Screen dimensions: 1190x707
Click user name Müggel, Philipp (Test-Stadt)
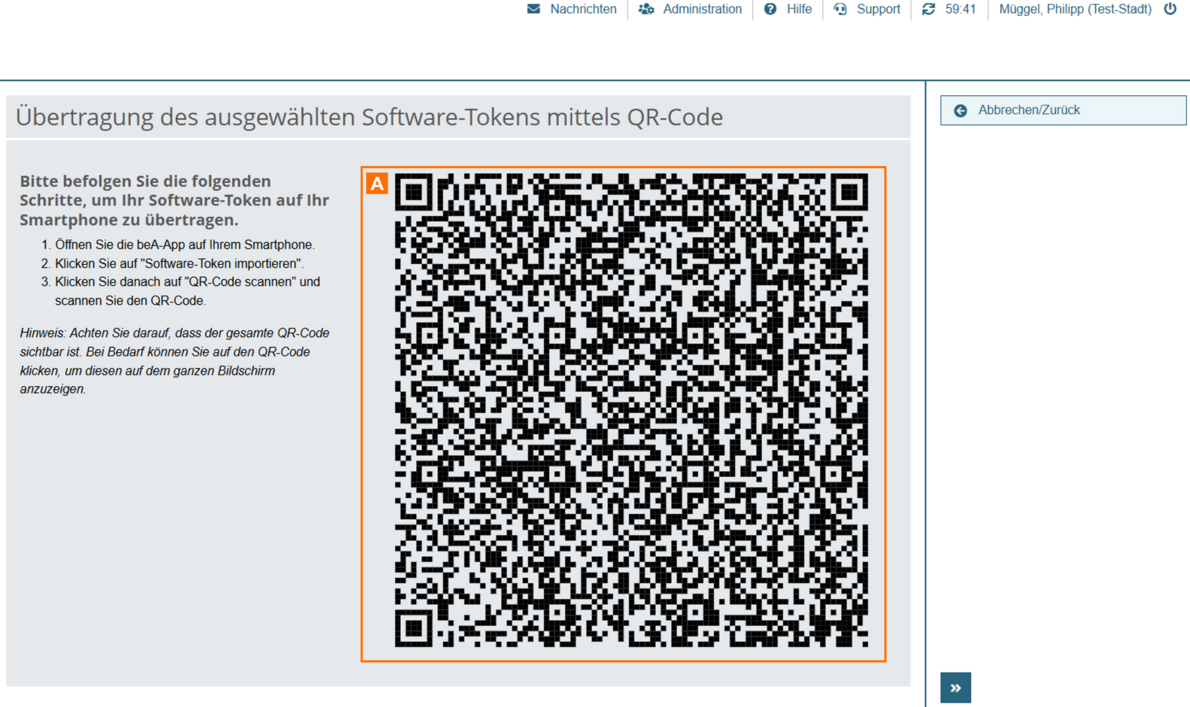pyautogui.click(x=1075, y=9)
